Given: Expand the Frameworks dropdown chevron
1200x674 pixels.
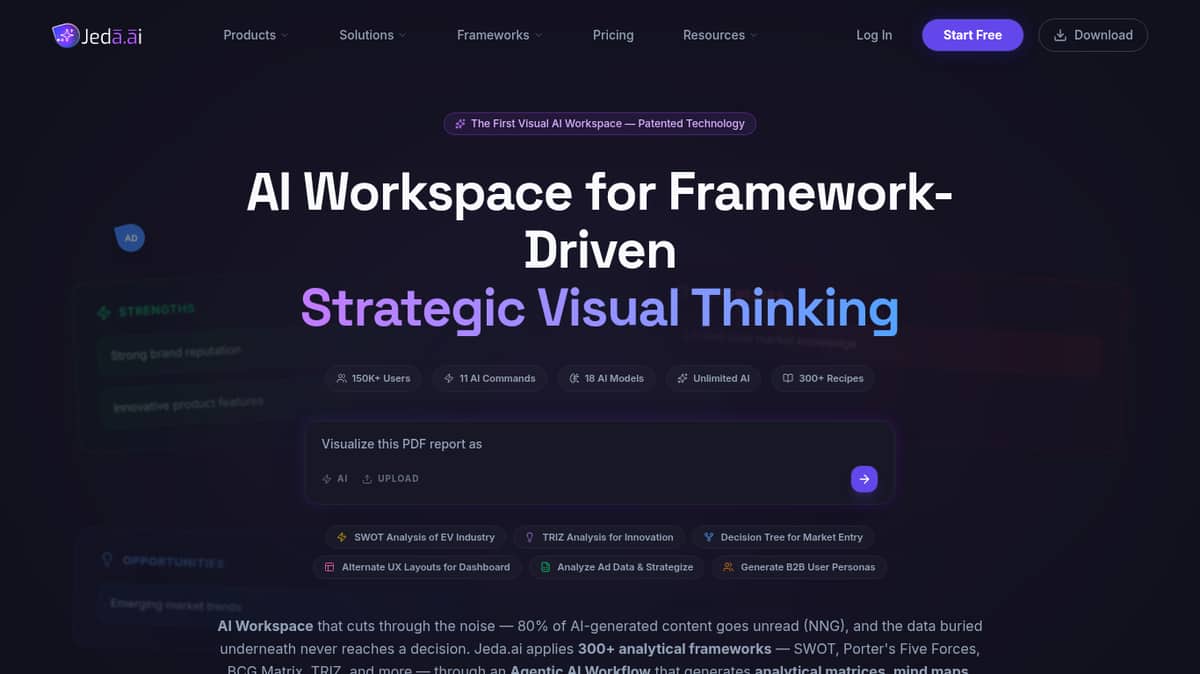Looking at the screenshot, I should click(538, 35).
